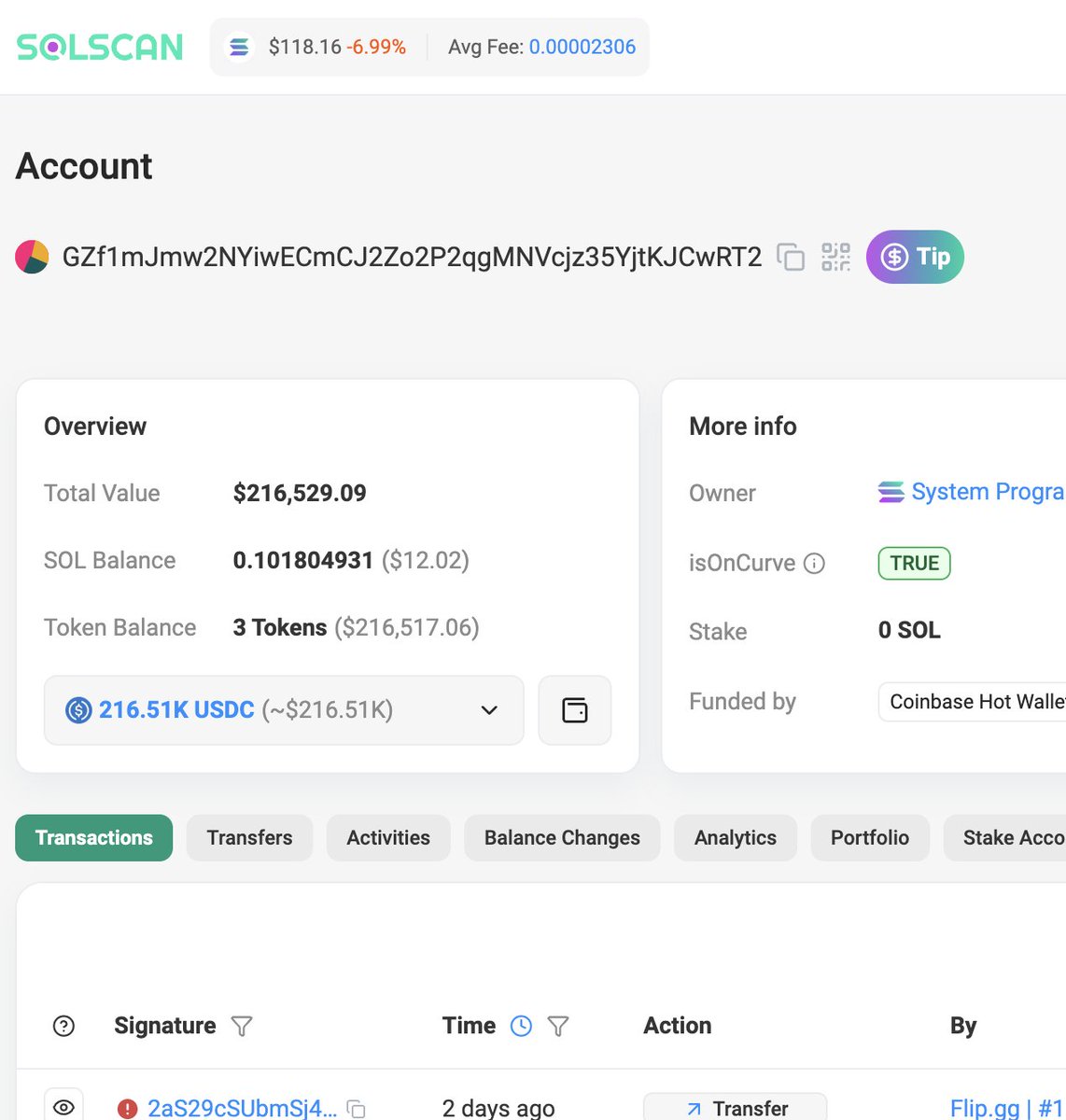Screen dimensions: 1066x1120
Task: Click the Signature column help icon
Action: (63, 1026)
